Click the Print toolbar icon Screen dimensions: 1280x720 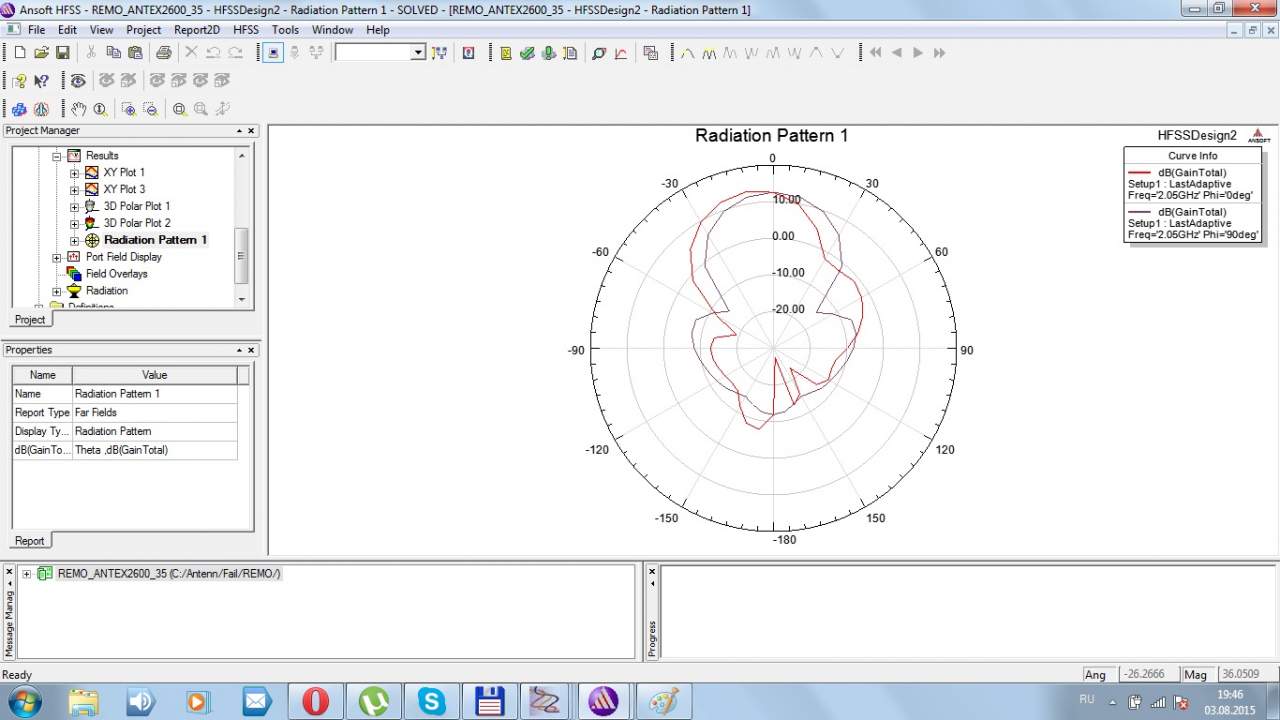click(163, 53)
